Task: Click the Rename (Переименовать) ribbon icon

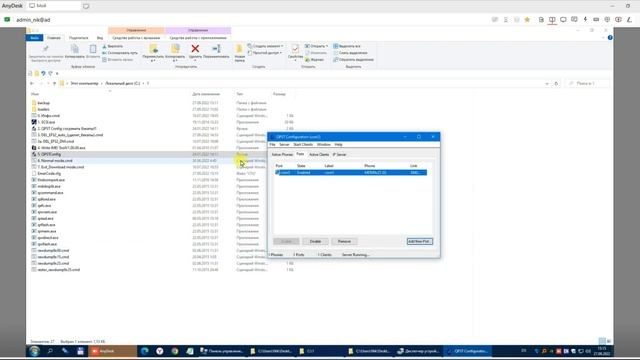Action: pos(216,49)
